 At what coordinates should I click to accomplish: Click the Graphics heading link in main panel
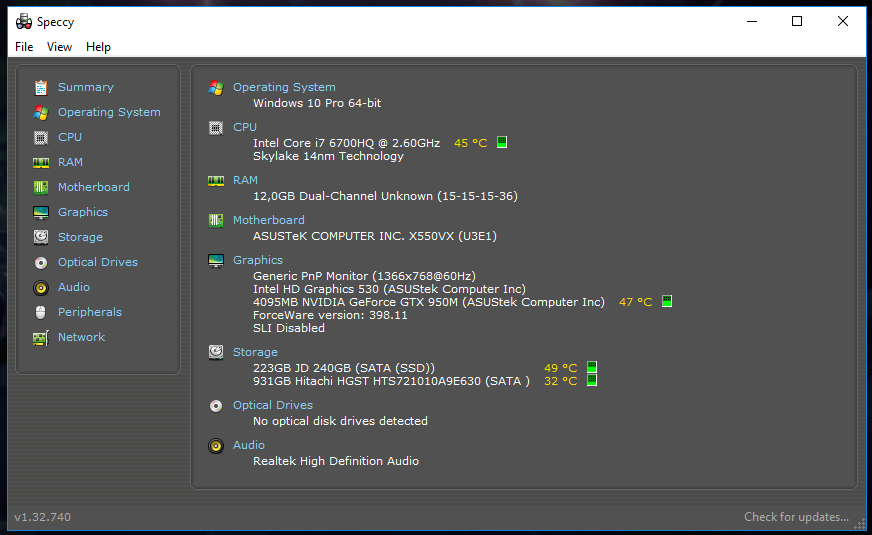coord(257,260)
